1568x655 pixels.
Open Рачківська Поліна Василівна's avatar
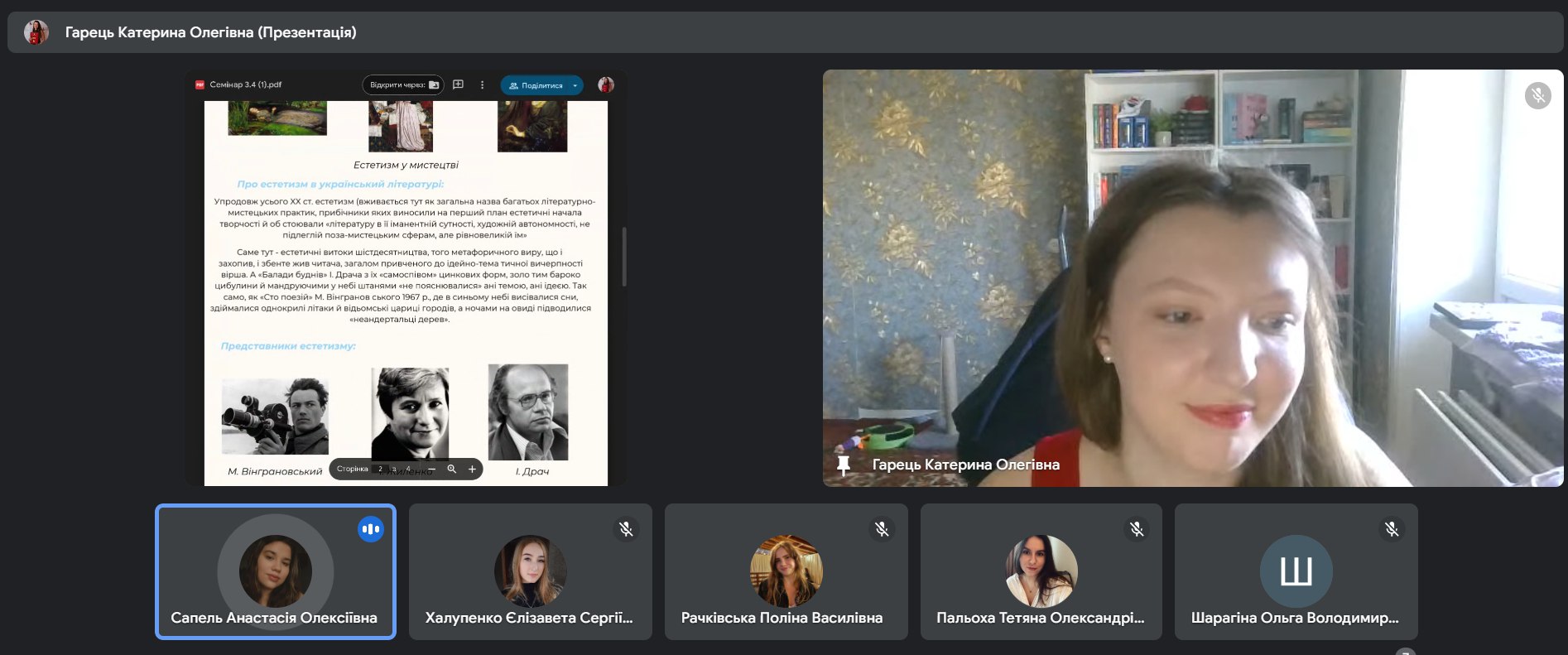point(786,571)
